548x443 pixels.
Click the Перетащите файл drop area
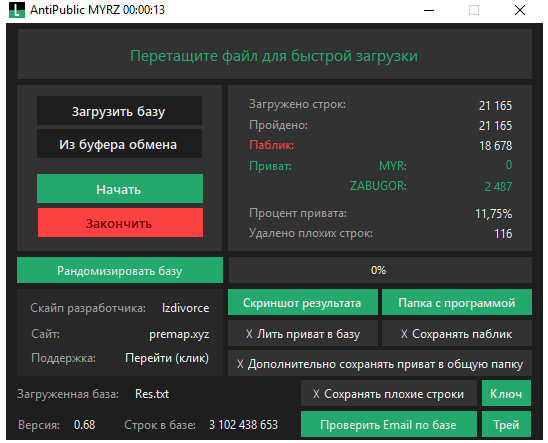click(x=275, y=54)
